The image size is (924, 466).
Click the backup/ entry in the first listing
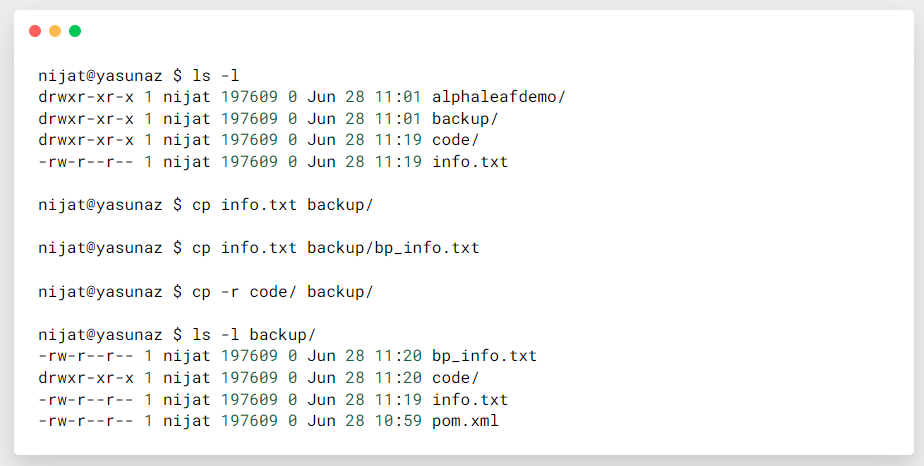click(465, 118)
